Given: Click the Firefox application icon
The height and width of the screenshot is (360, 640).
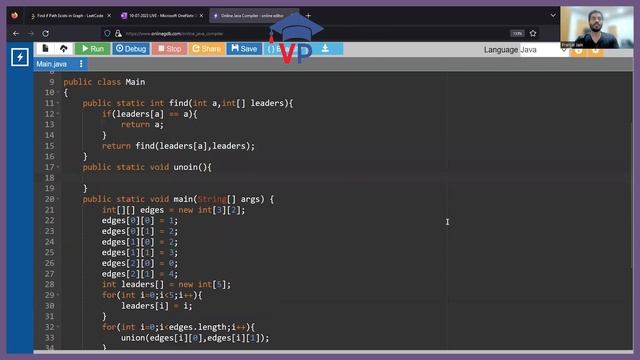Looking at the screenshot, I should 15,16.
